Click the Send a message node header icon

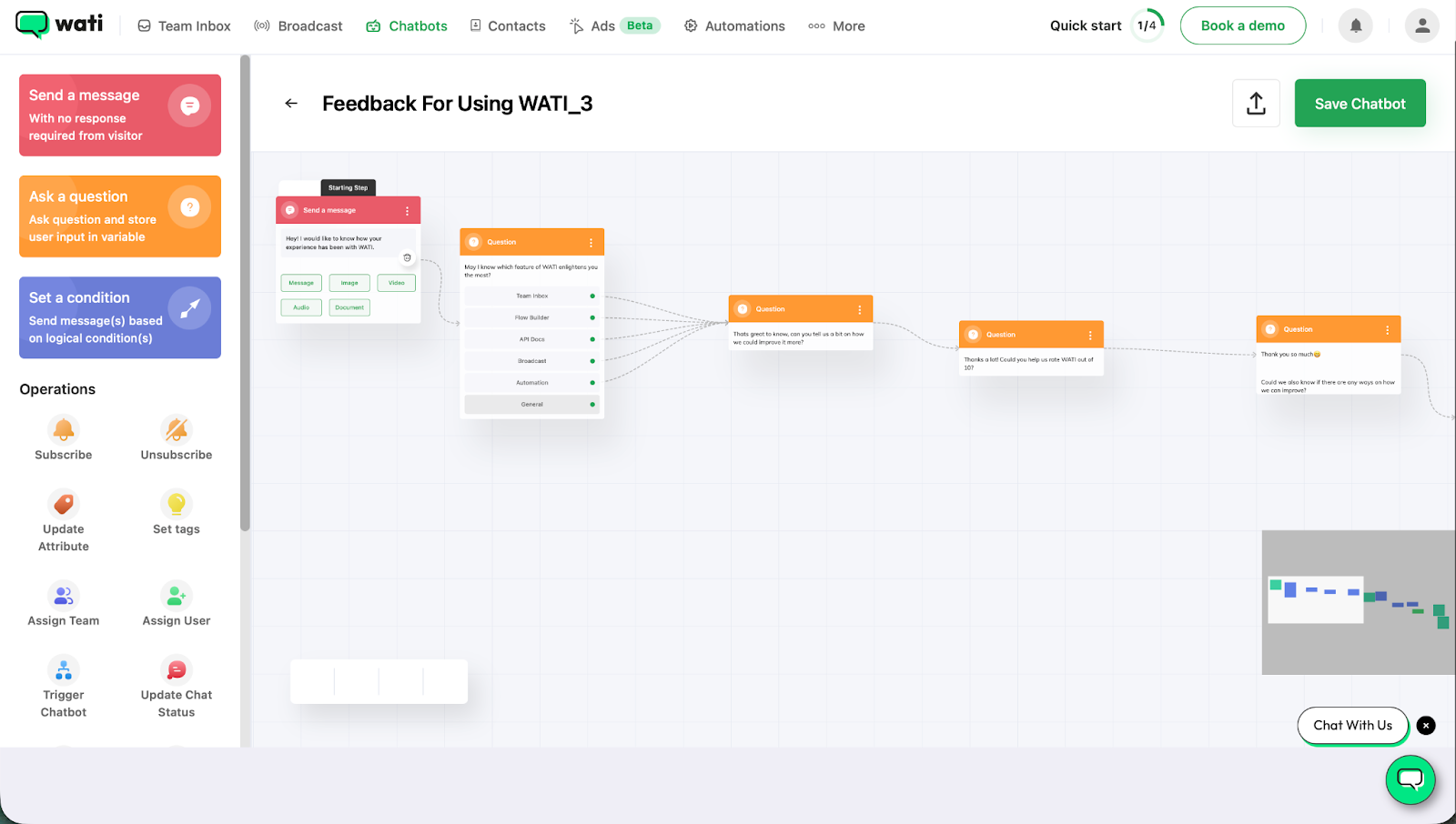click(x=290, y=211)
